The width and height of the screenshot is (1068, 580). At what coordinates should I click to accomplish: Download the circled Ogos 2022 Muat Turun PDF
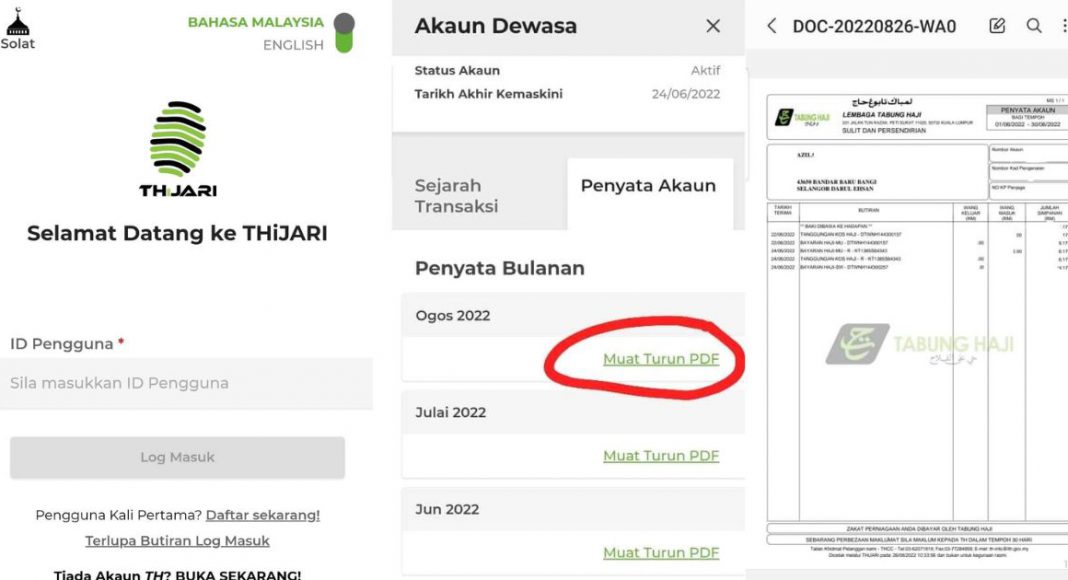[659, 359]
